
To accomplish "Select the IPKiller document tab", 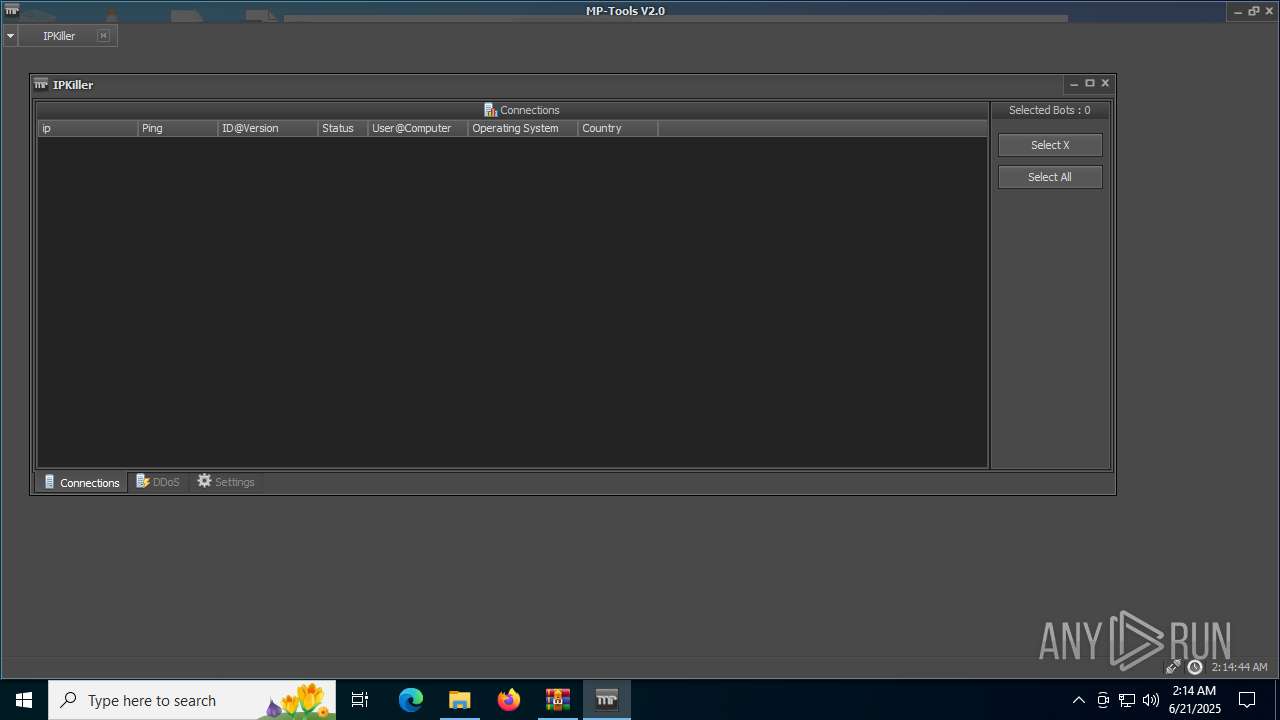I will (x=59, y=36).
